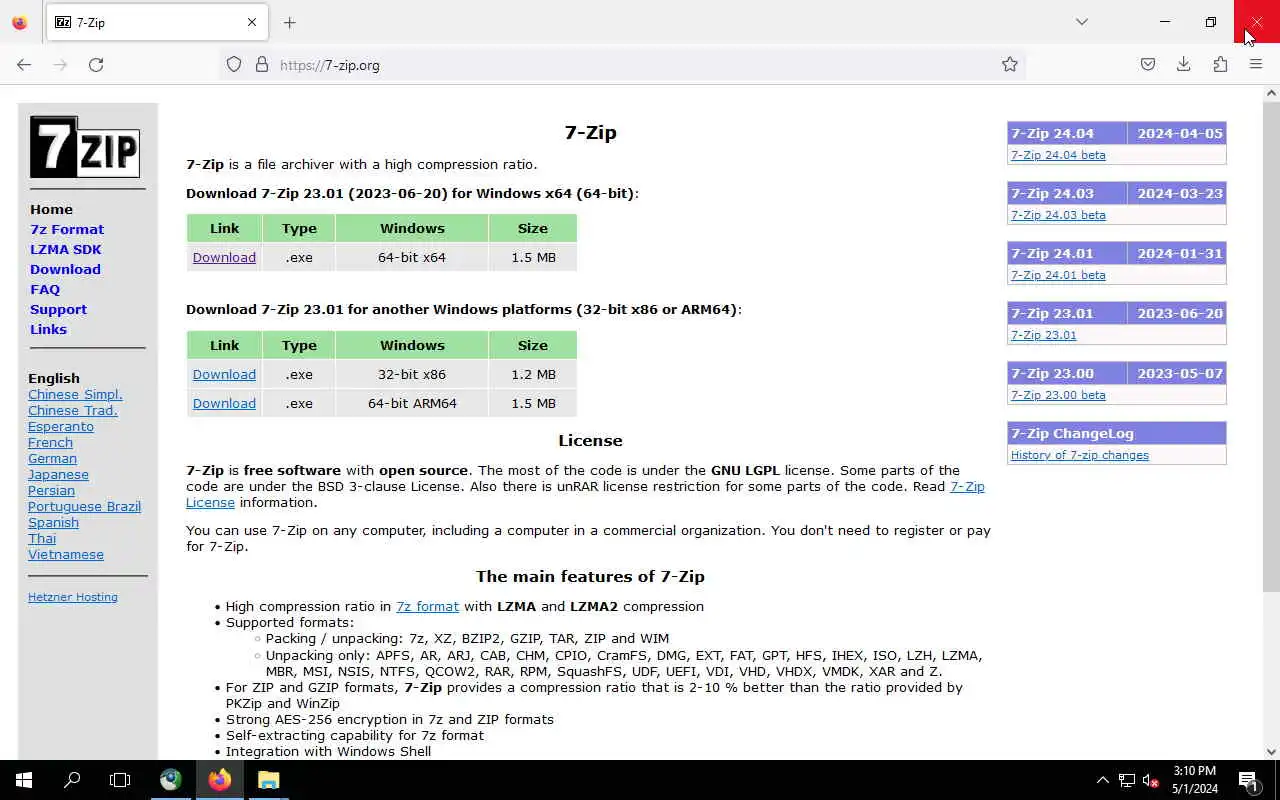Open the 7-Zip 24.01 beta link
This screenshot has height=800, width=1280.
(1058, 275)
